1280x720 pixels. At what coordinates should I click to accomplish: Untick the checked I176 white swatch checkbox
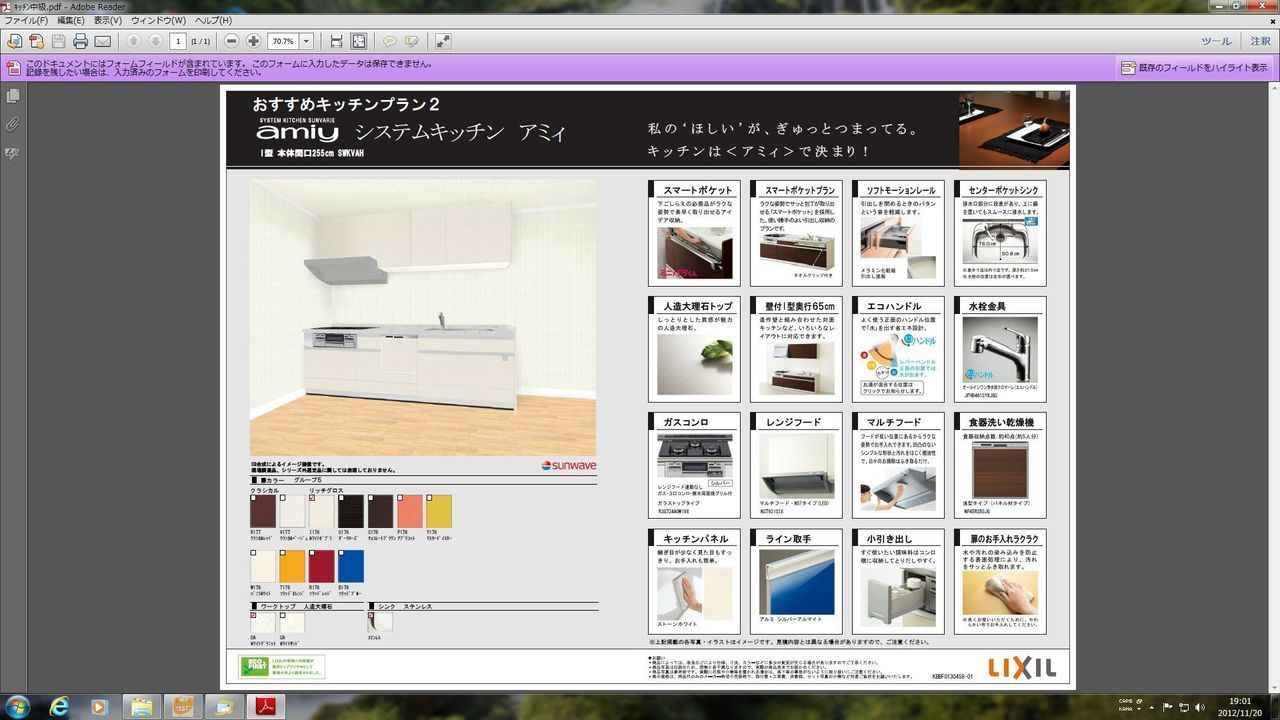312,497
